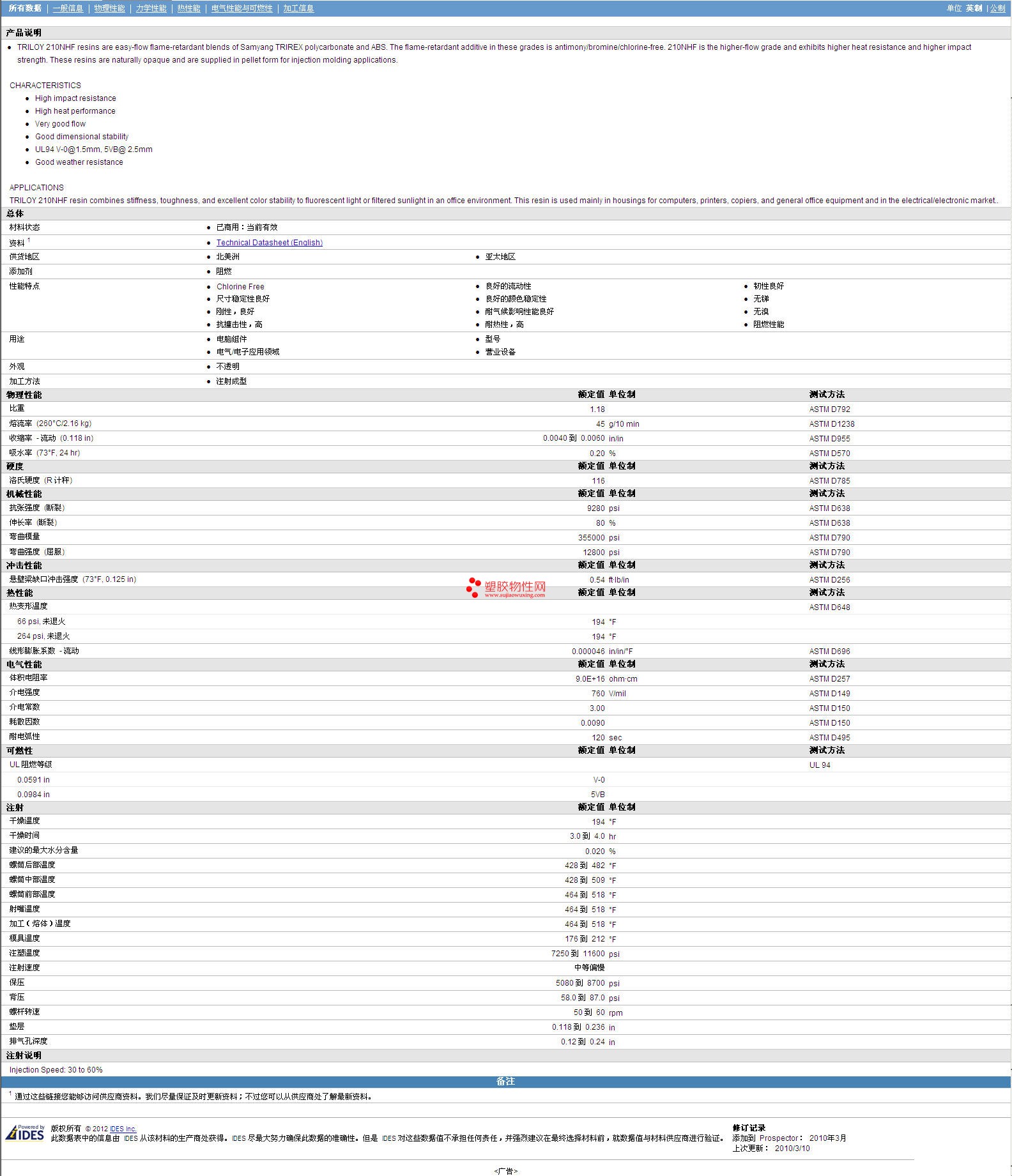
Task: Click the 抗张强度 value 9280
Action: [596, 508]
